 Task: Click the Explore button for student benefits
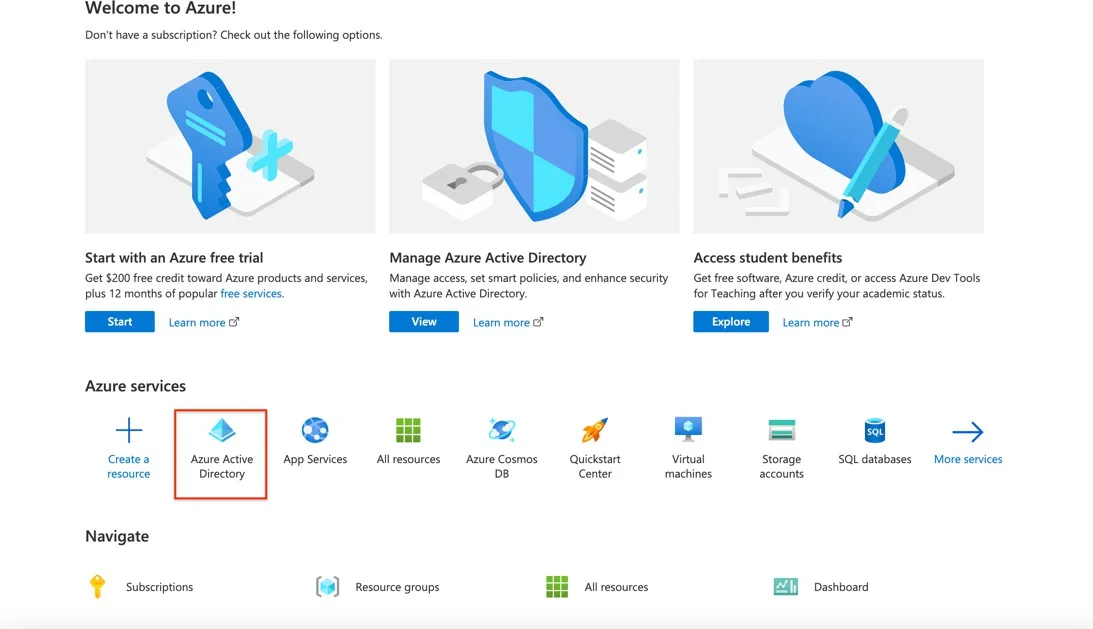point(731,321)
